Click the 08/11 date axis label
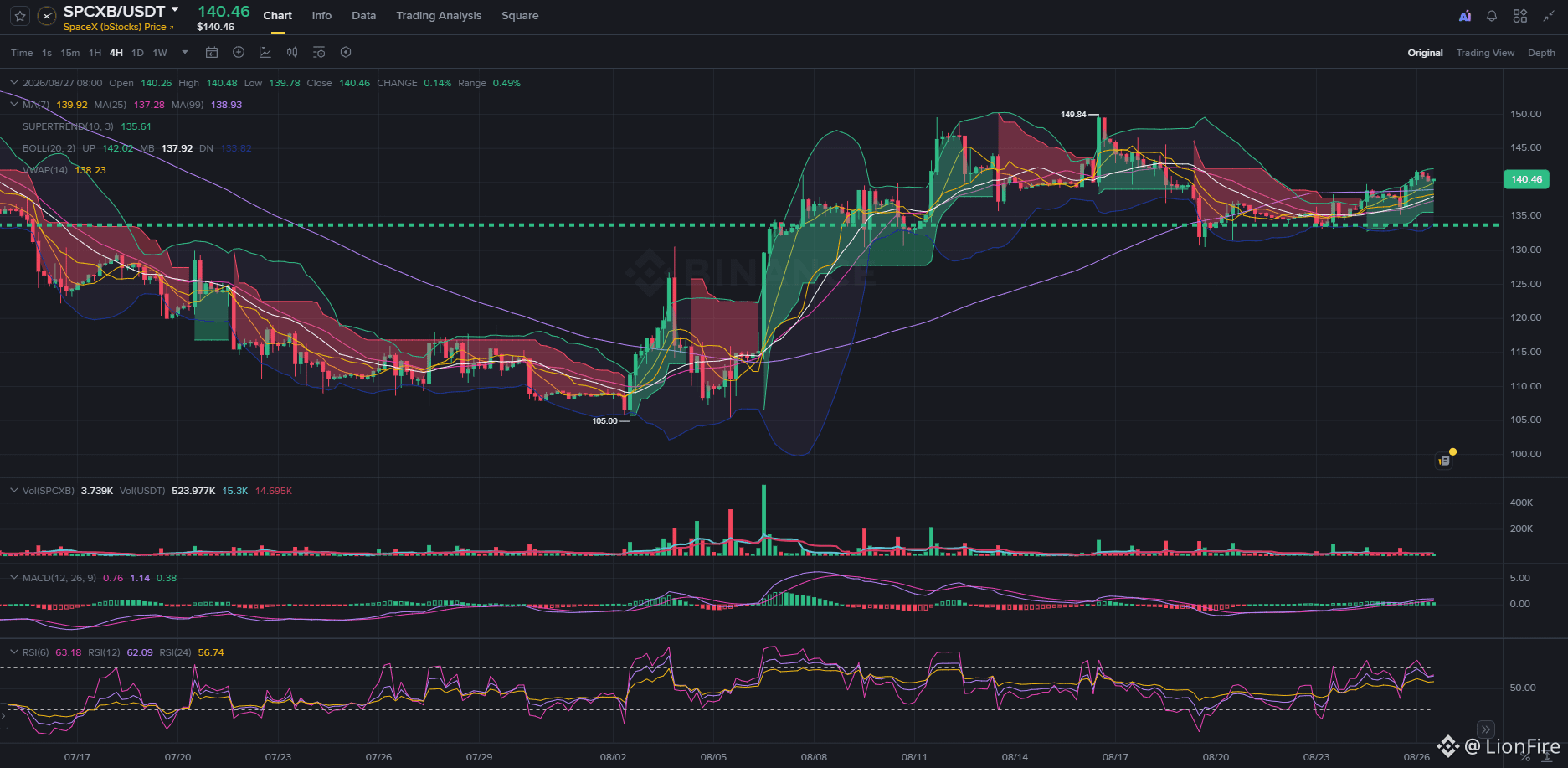 (x=914, y=757)
